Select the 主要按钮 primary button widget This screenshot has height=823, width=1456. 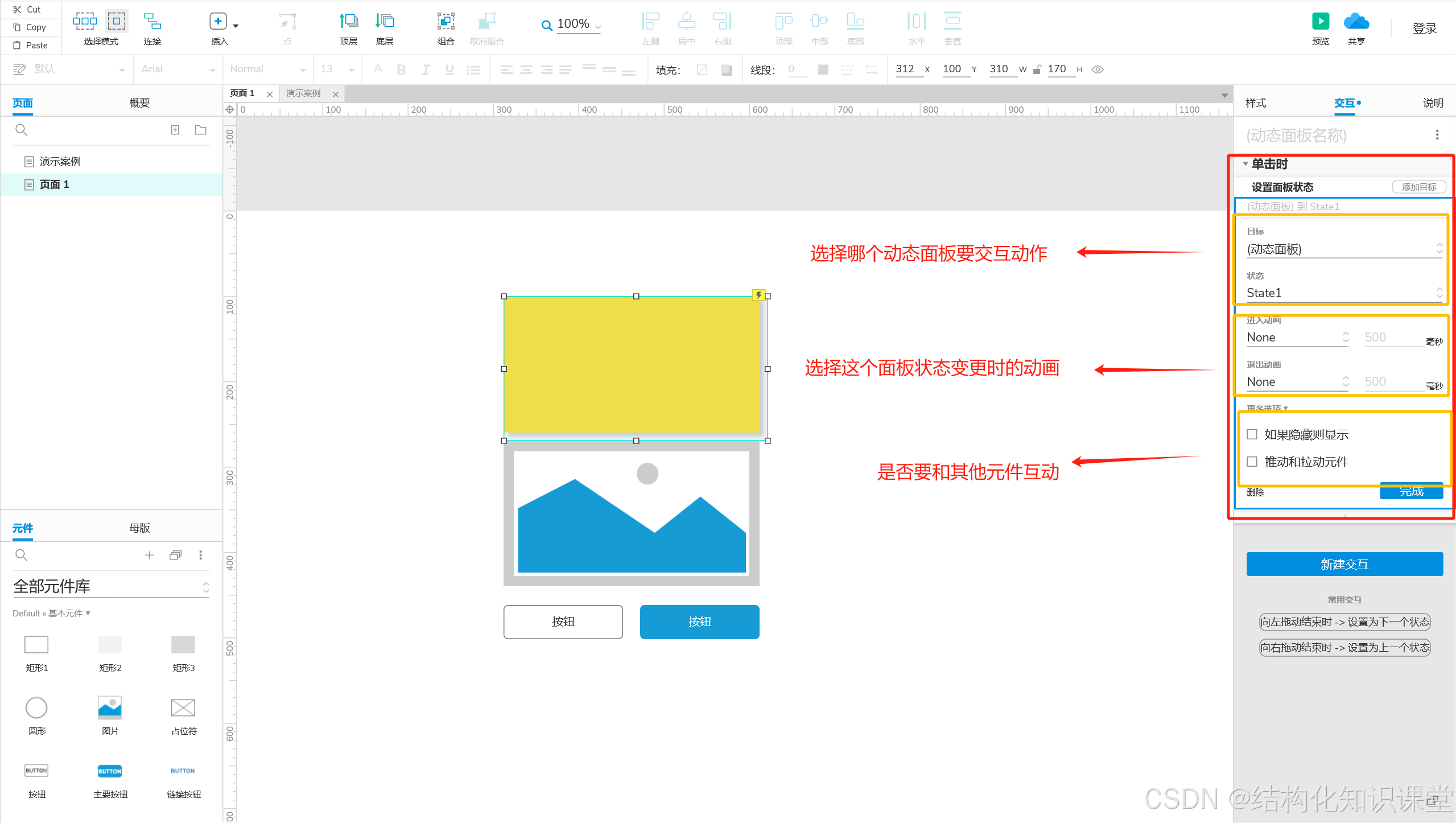(110, 780)
